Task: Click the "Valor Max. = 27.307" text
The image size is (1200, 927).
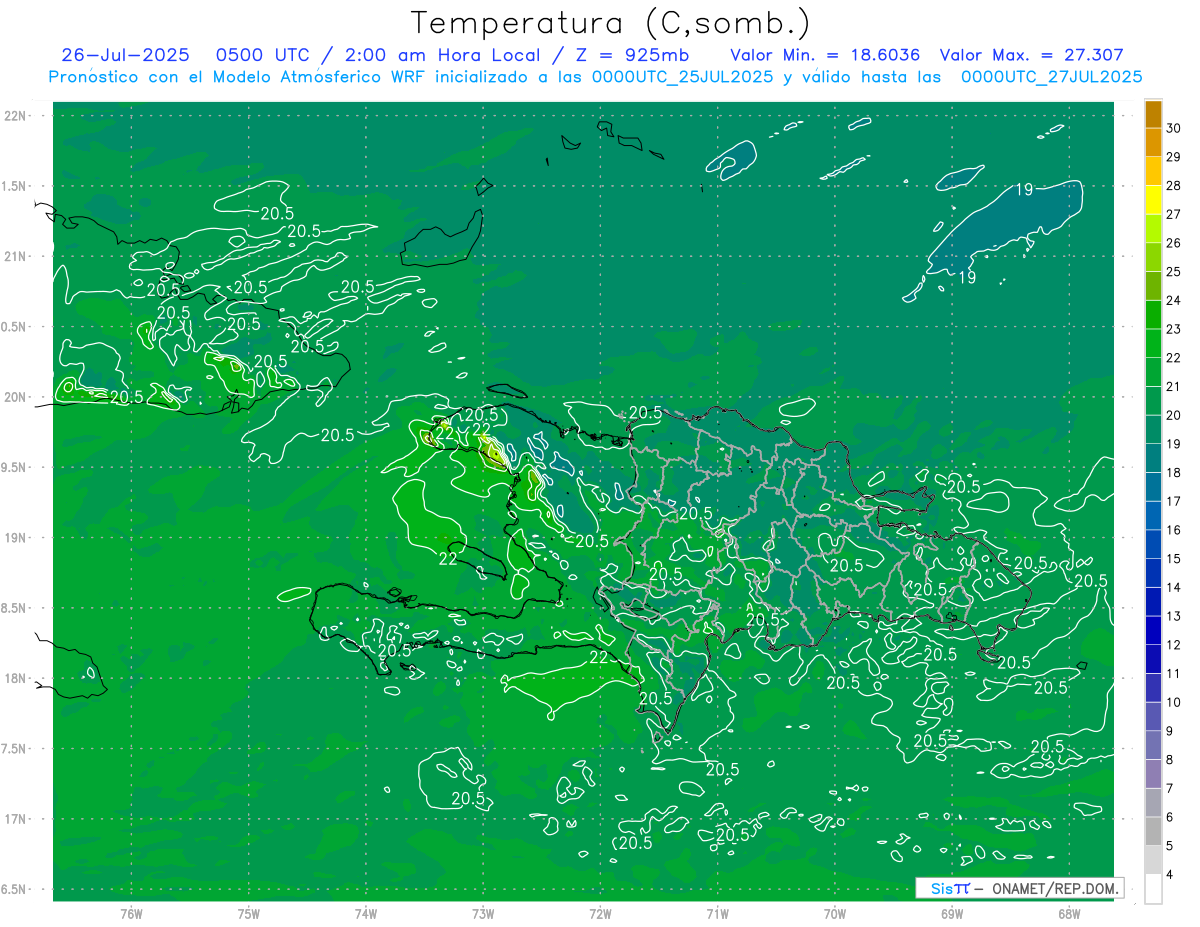Action: [x=1031, y=56]
